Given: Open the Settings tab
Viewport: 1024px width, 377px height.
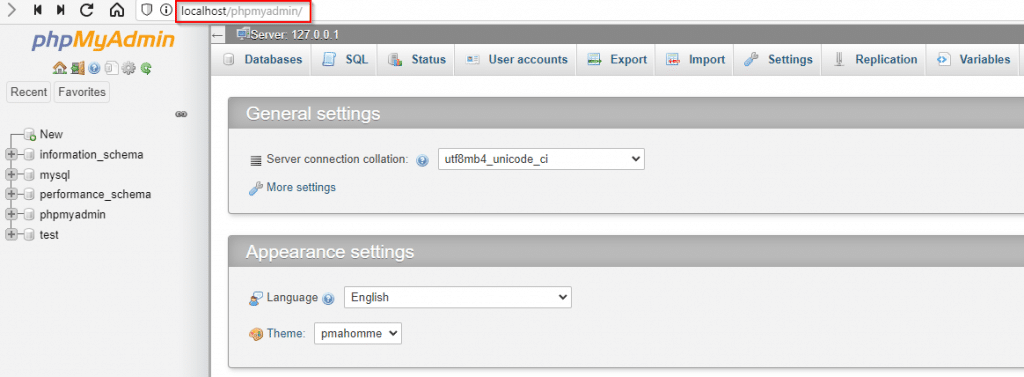Looking at the screenshot, I should pyautogui.click(x=778, y=59).
